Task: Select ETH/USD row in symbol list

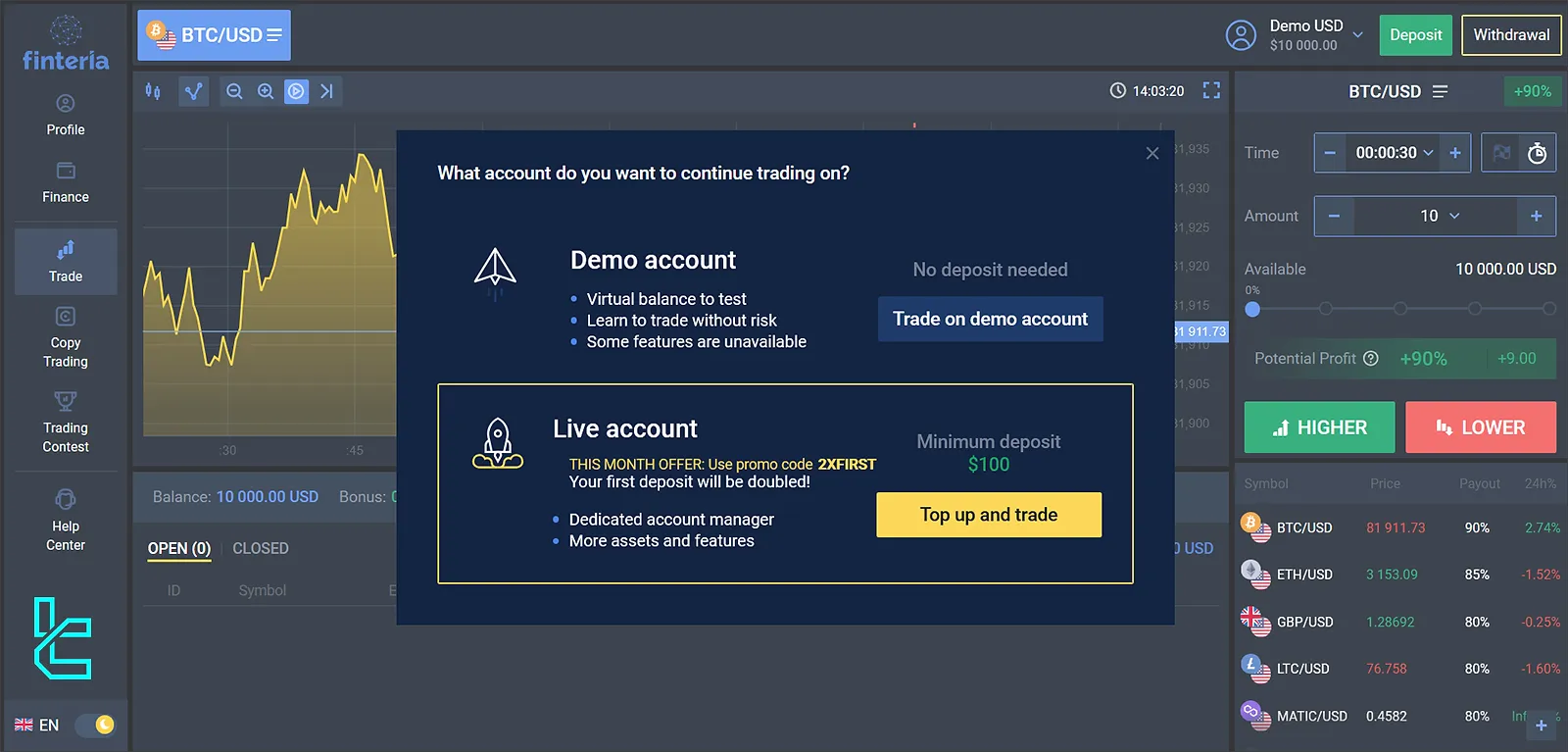Action: click(x=1399, y=575)
